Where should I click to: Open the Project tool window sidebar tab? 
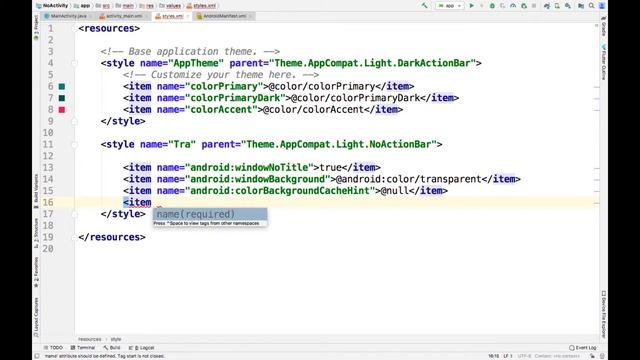36,27
